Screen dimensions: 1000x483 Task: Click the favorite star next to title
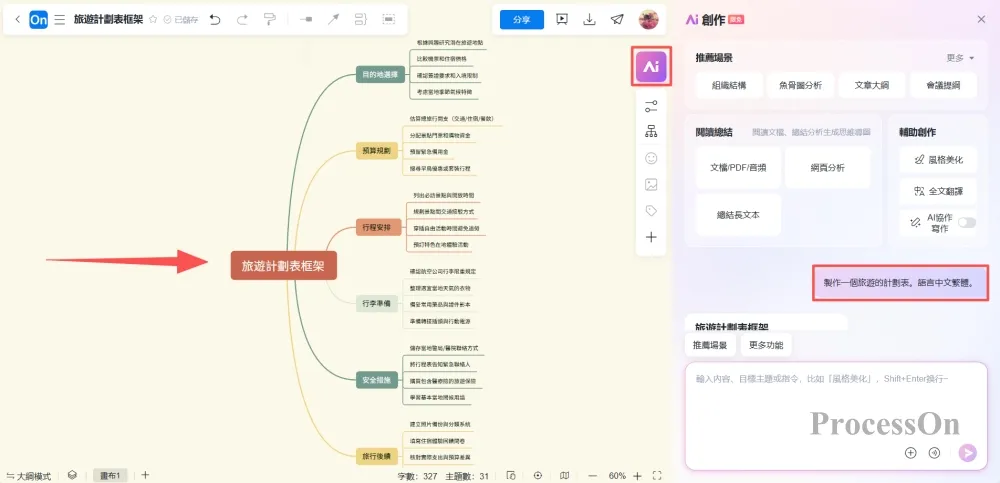click(x=153, y=19)
